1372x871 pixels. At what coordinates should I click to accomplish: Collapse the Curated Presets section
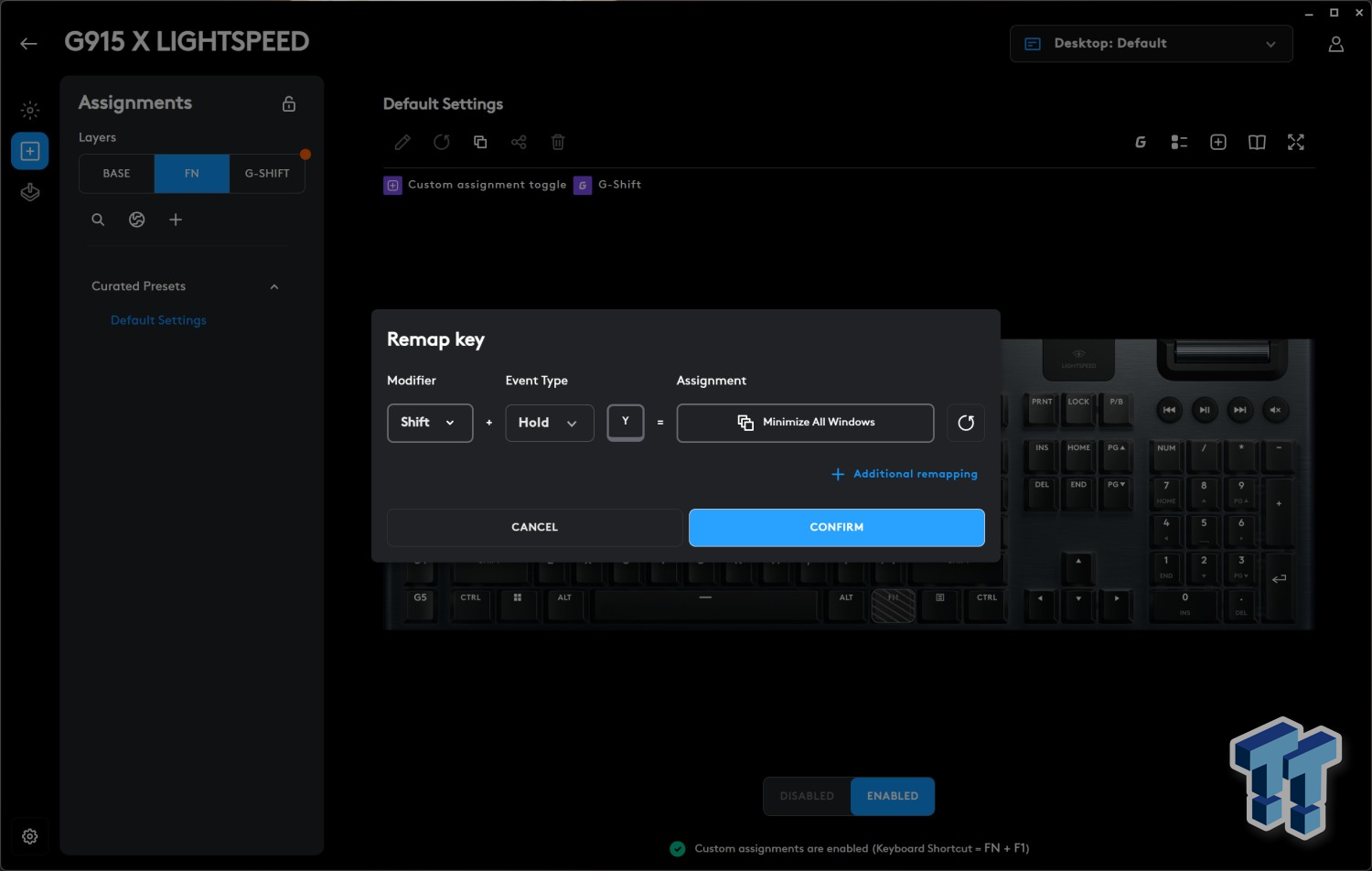point(273,286)
